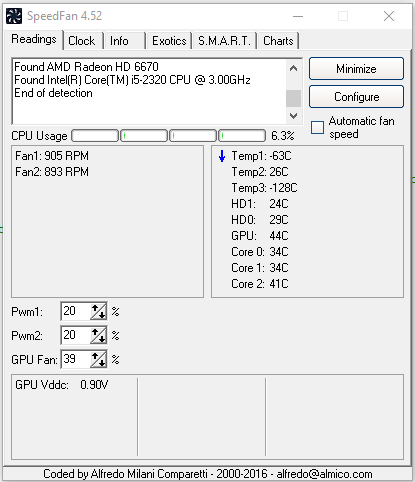The height and width of the screenshot is (482, 415).
Task: Click the SpeedFan fan icon in title bar
Action: (x=14, y=16)
